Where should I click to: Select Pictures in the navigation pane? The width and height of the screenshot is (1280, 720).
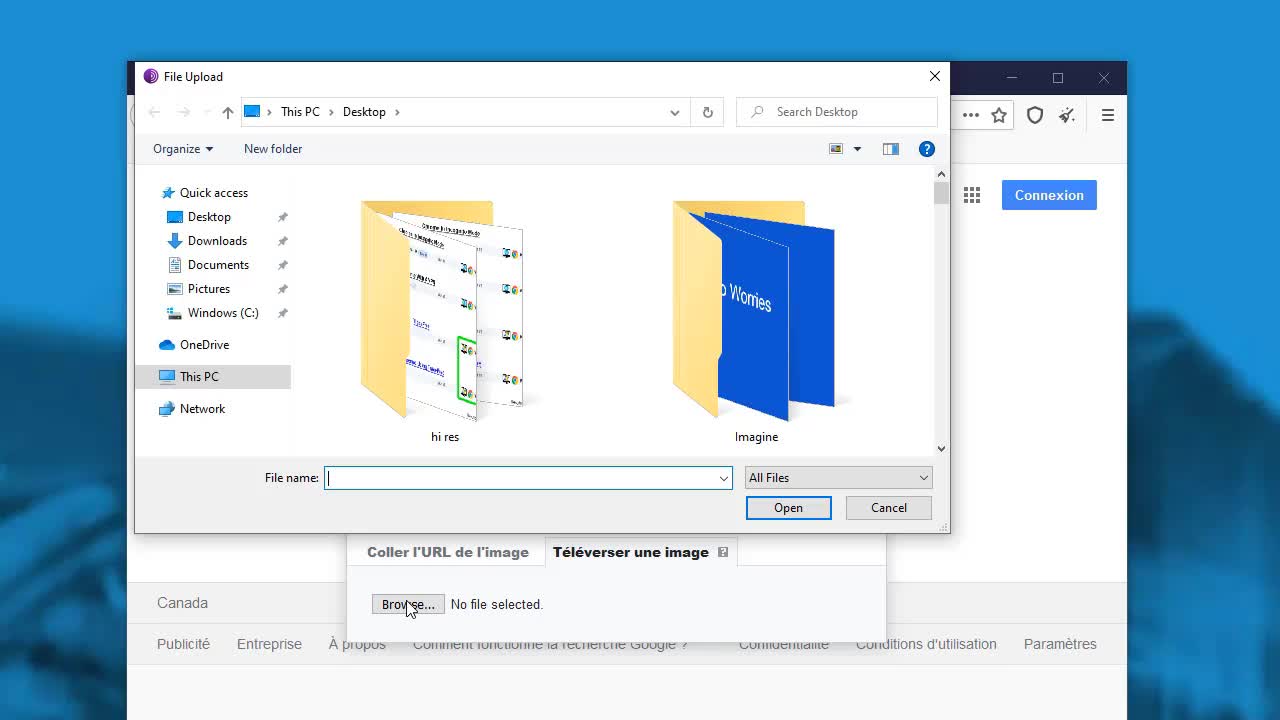point(208,289)
